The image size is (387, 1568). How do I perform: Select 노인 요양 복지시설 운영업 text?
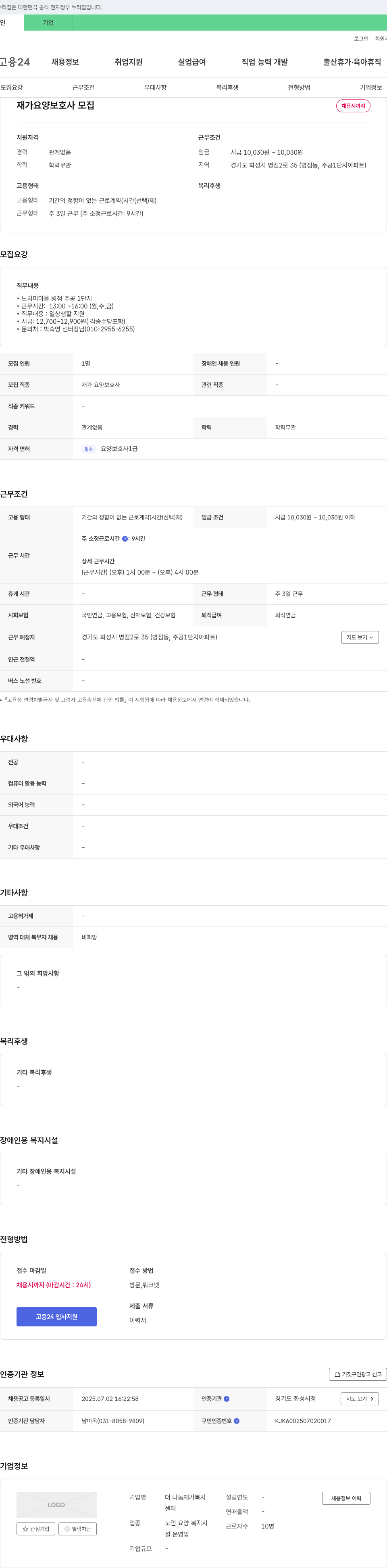pyautogui.click(x=186, y=1529)
